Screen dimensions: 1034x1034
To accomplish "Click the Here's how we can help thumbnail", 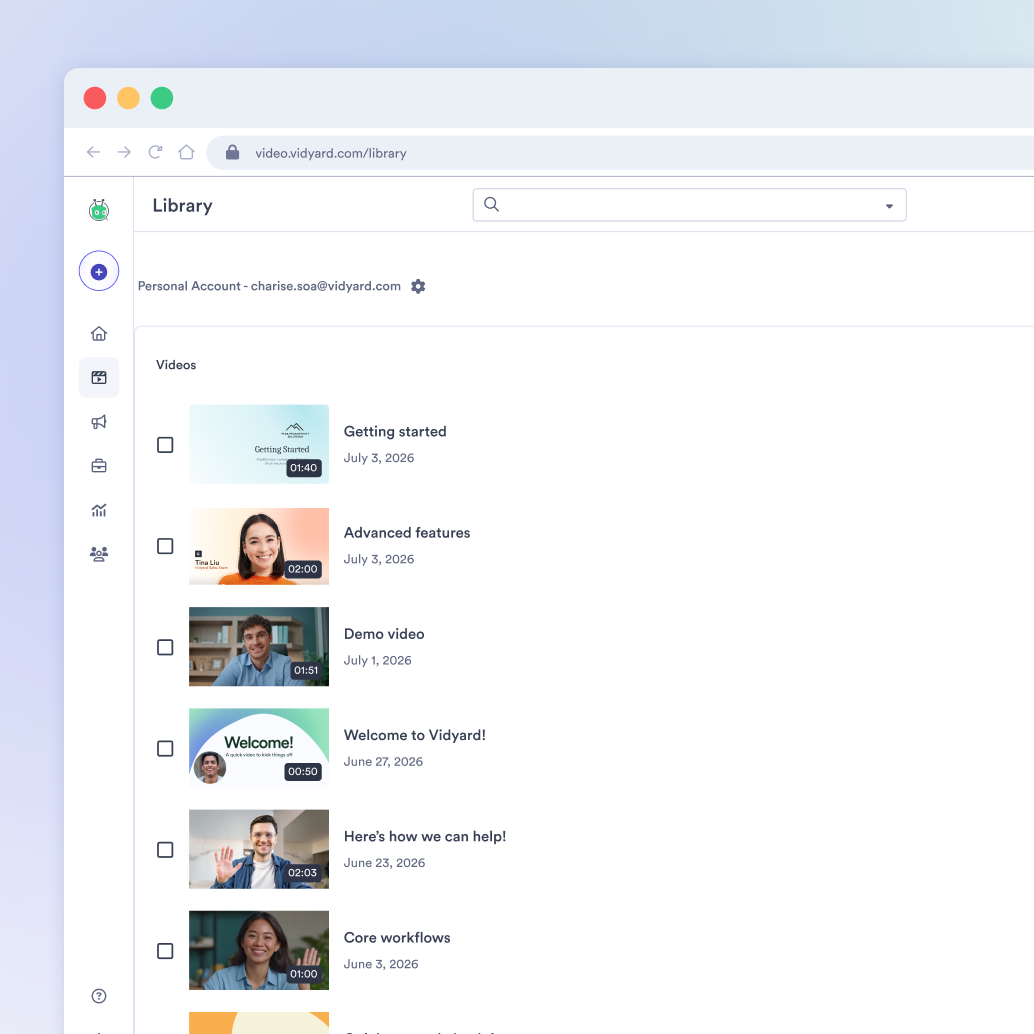I will pyautogui.click(x=258, y=849).
